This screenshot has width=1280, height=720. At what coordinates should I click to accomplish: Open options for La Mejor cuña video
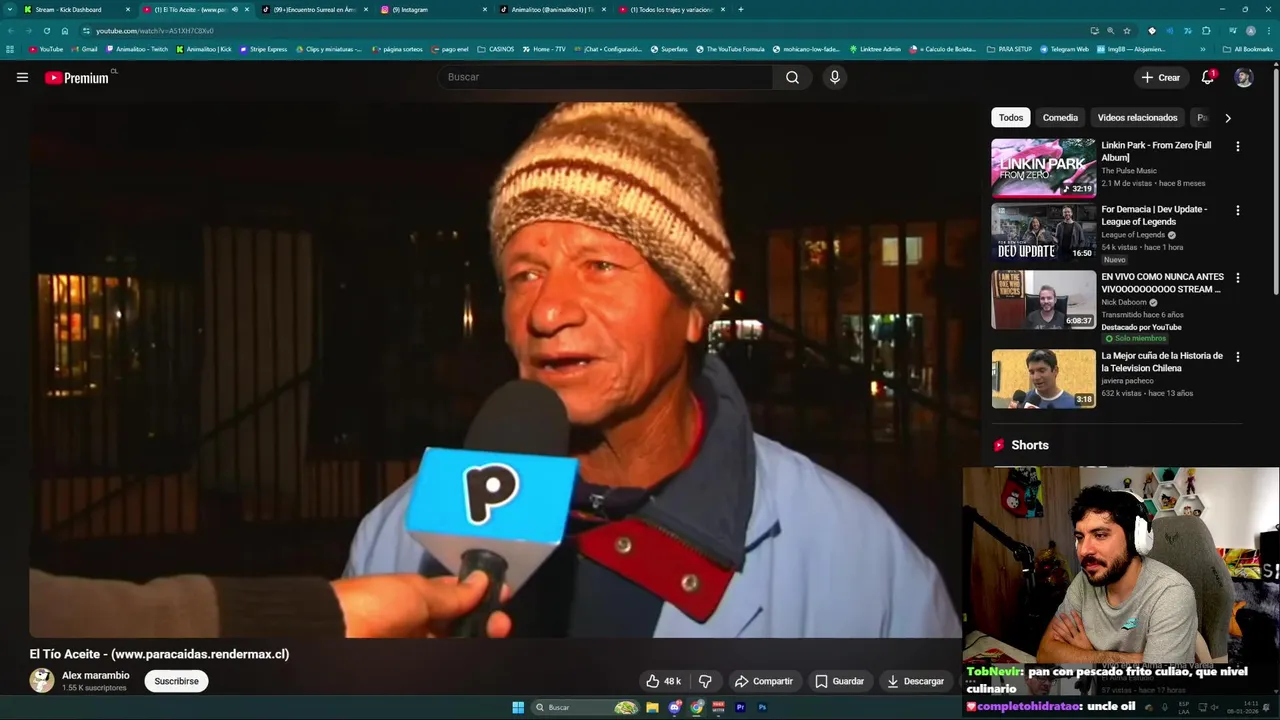tap(1238, 356)
